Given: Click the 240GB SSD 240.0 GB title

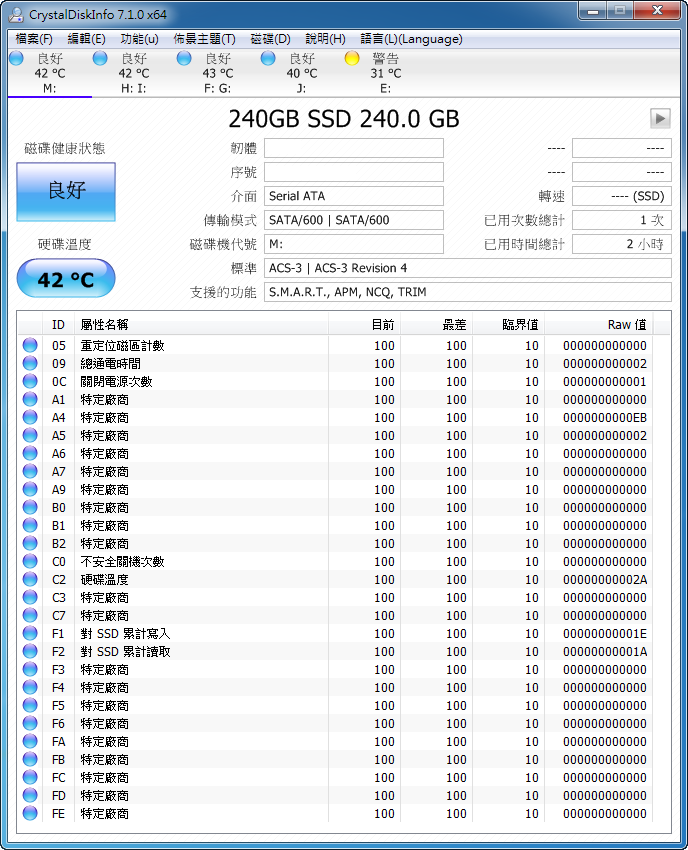Looking at the screenshot, I should click(344, 119).
